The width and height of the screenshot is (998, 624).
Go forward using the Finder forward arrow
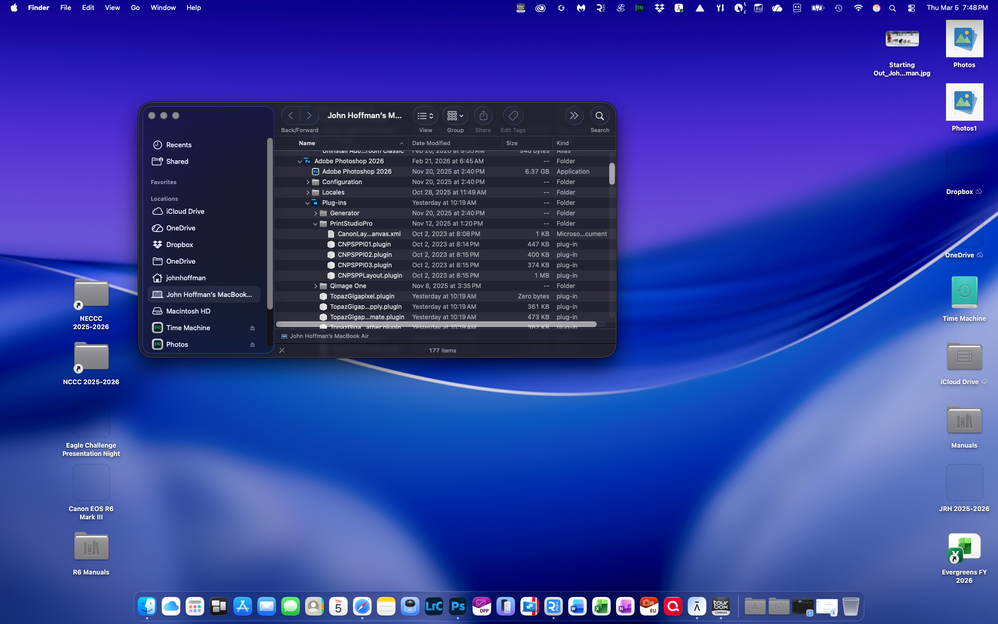click(309, 115)
